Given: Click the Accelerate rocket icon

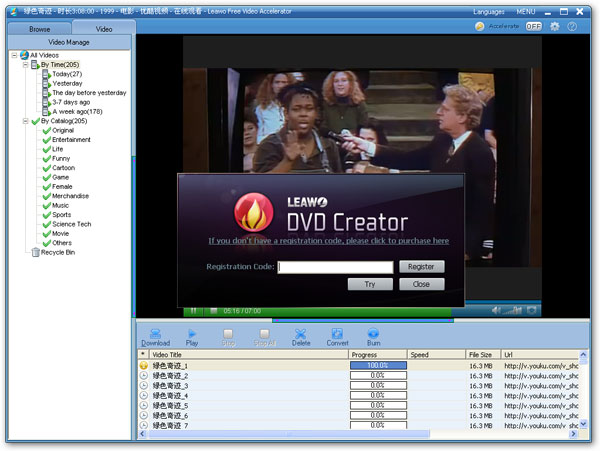Looking at the screenshot, I should (x=479, y=26).
